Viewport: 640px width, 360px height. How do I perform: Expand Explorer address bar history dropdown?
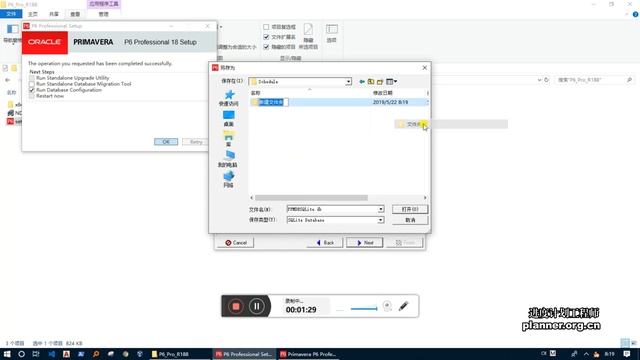tap(539, 80)
